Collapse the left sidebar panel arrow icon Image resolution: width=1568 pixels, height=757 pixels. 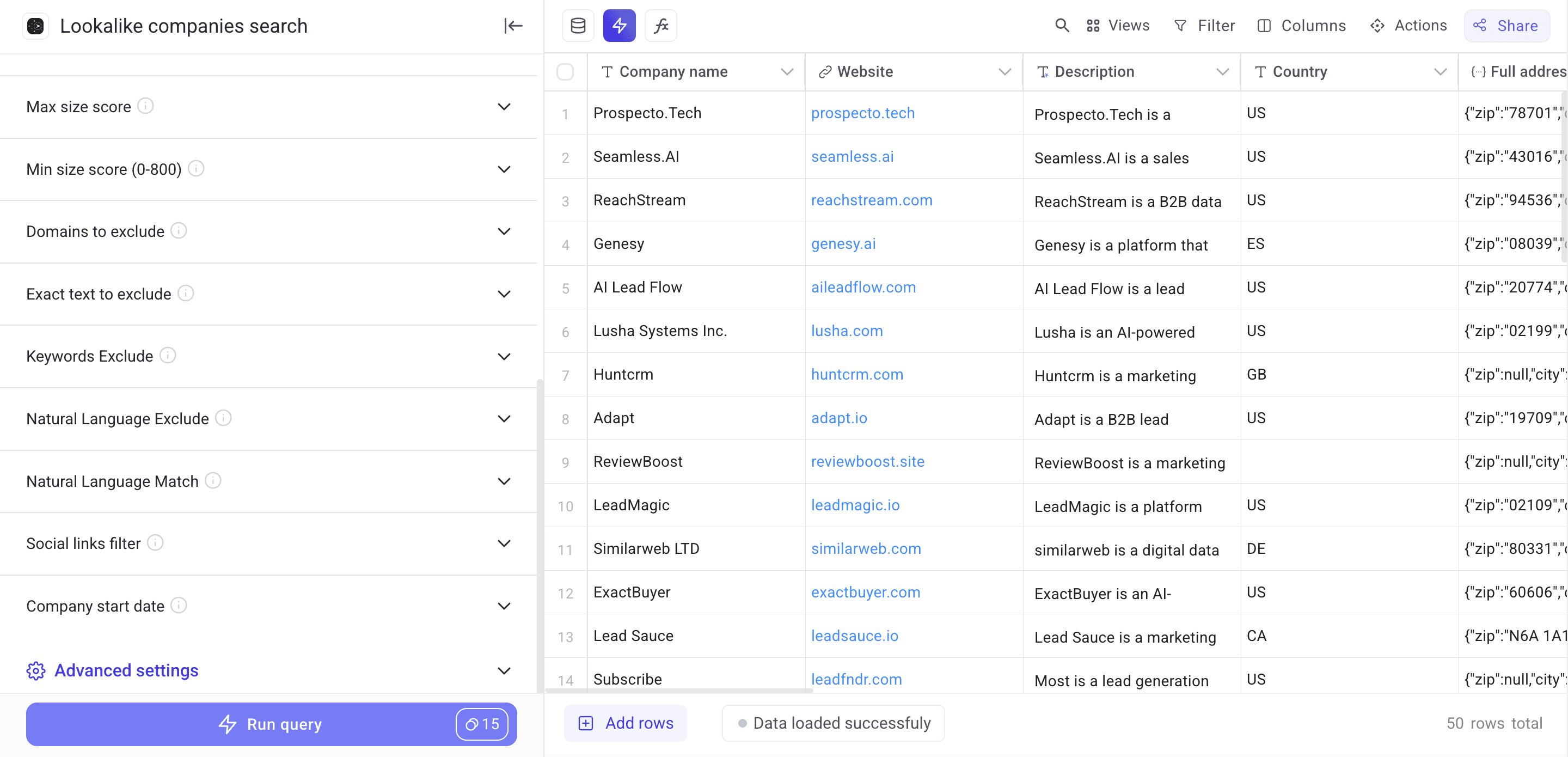tap(513, 26)
